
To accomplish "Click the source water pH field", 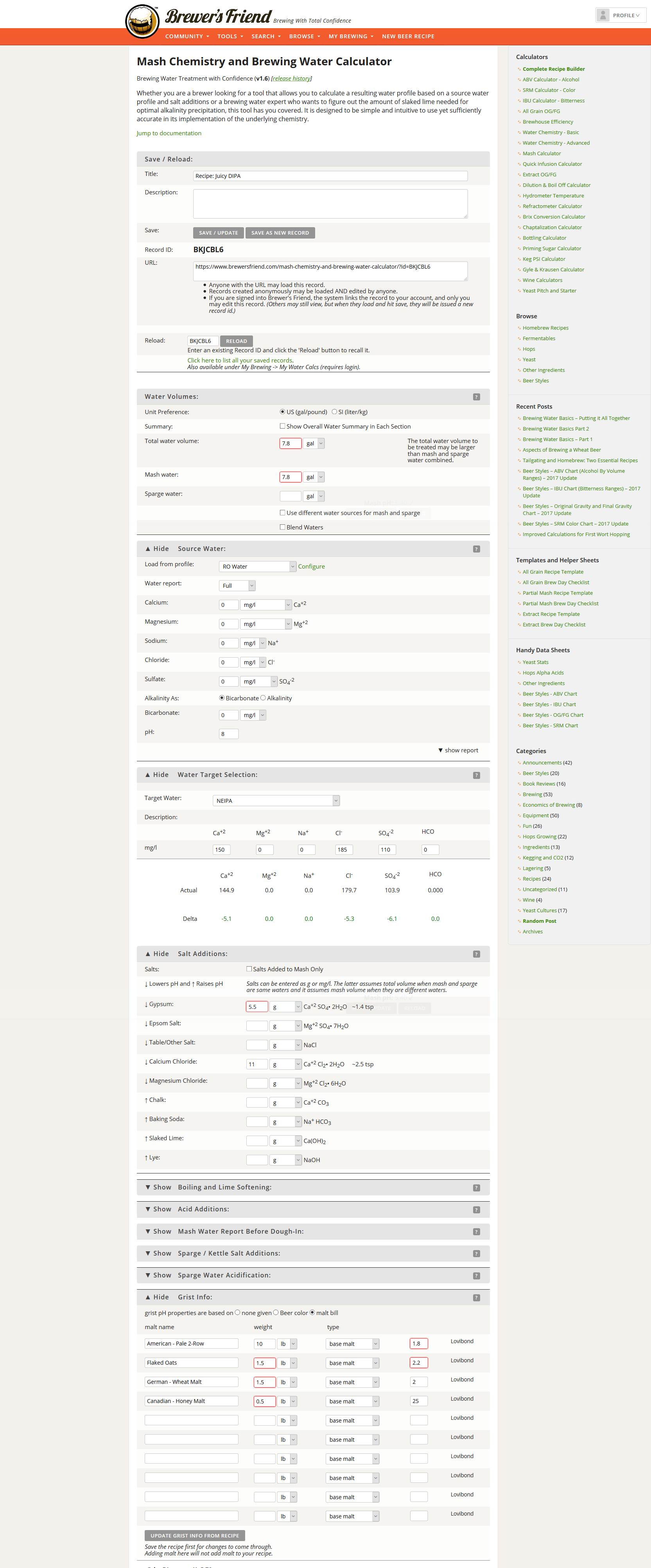I will click(x=229, y=734).
